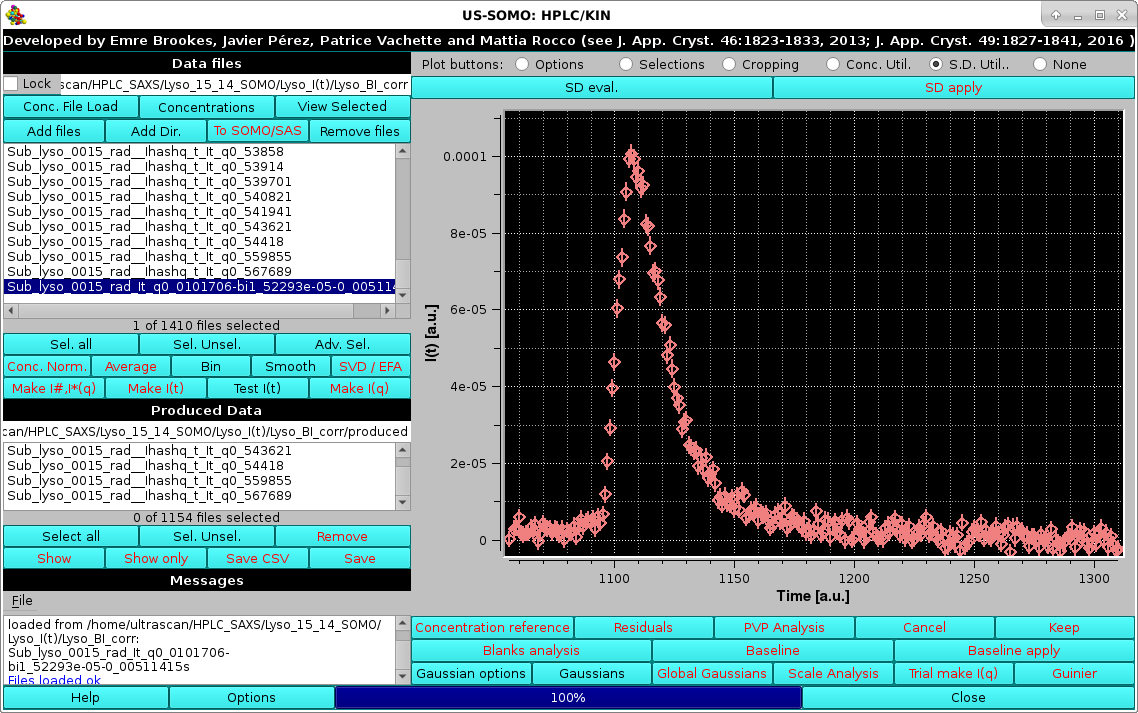The height and width of the screenshot is (713, 1138).
Task: Apply Conc. Norm. normalization
Action: click(x=46, y=366)
